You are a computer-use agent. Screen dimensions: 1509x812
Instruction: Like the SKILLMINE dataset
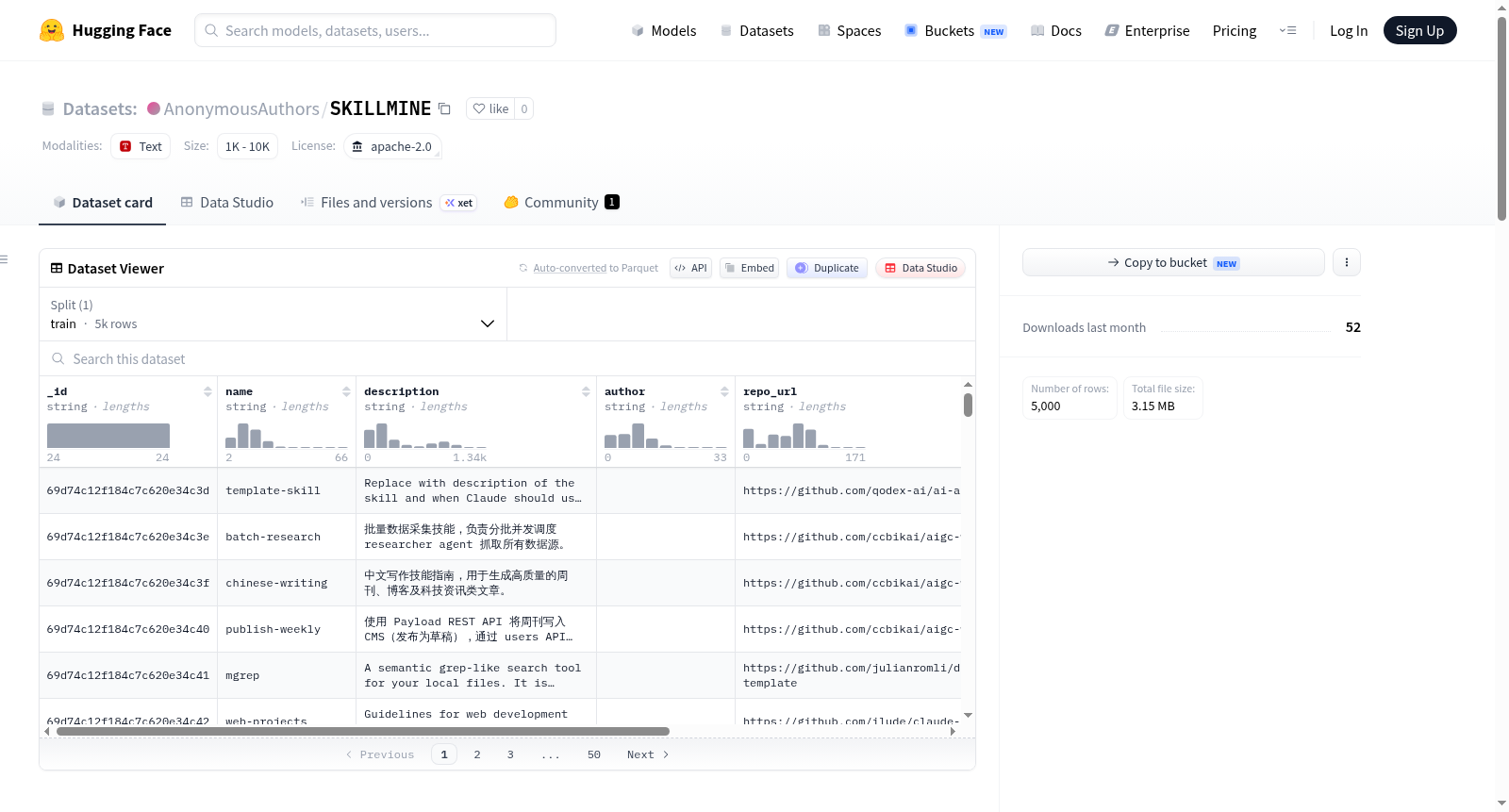coord(490,108)
